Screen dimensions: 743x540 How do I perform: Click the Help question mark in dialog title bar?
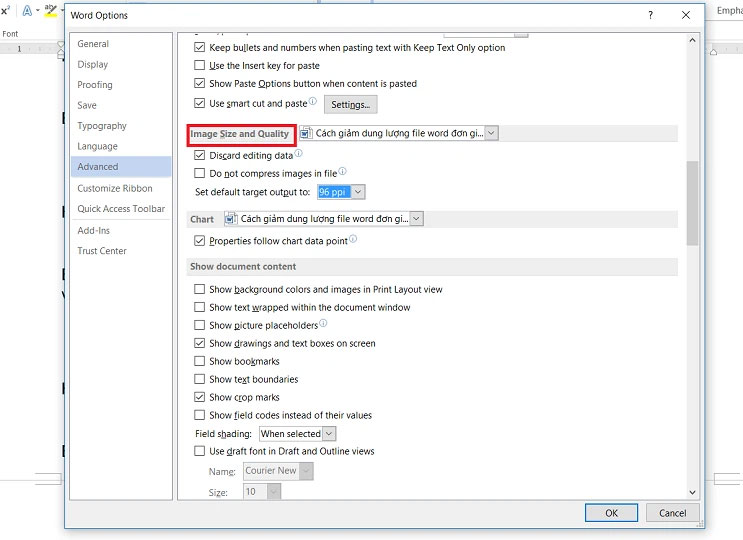[651, 15]
